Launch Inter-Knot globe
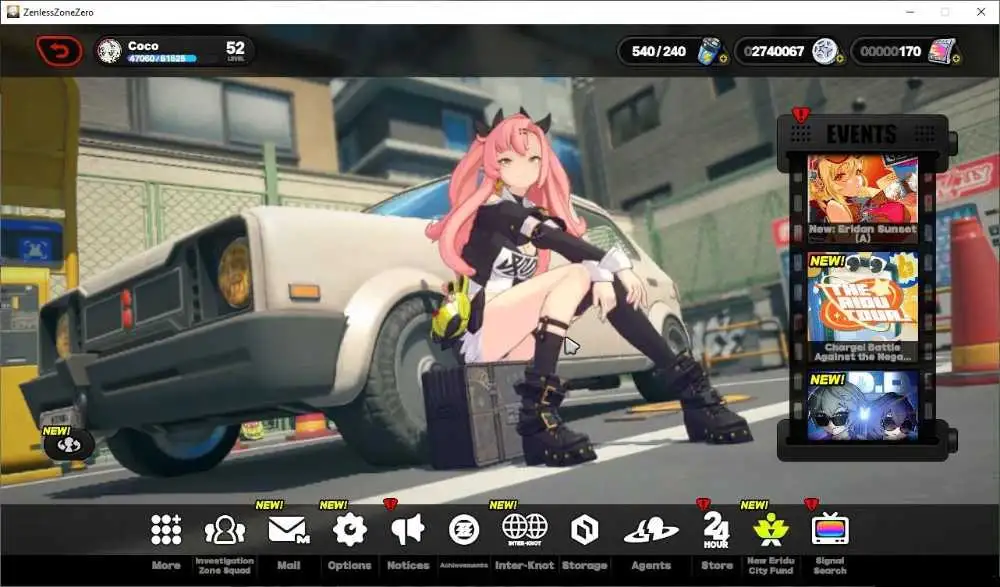Image resolution: width=1000 pixels, height=587 pixels. pos(524,530)
